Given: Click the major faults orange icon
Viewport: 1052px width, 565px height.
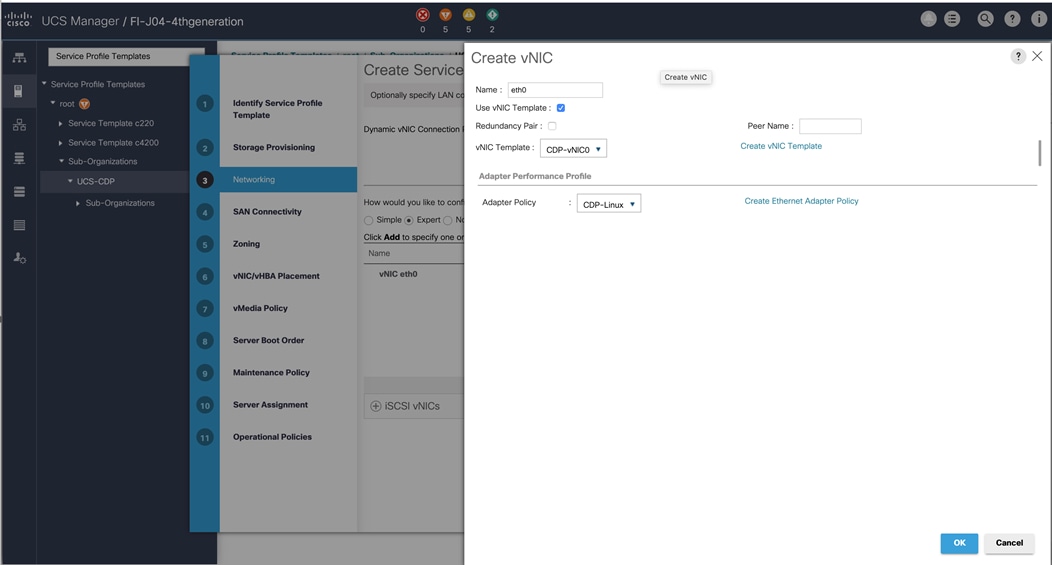Looking at the screenshot, I should click(x=445, y=15).
